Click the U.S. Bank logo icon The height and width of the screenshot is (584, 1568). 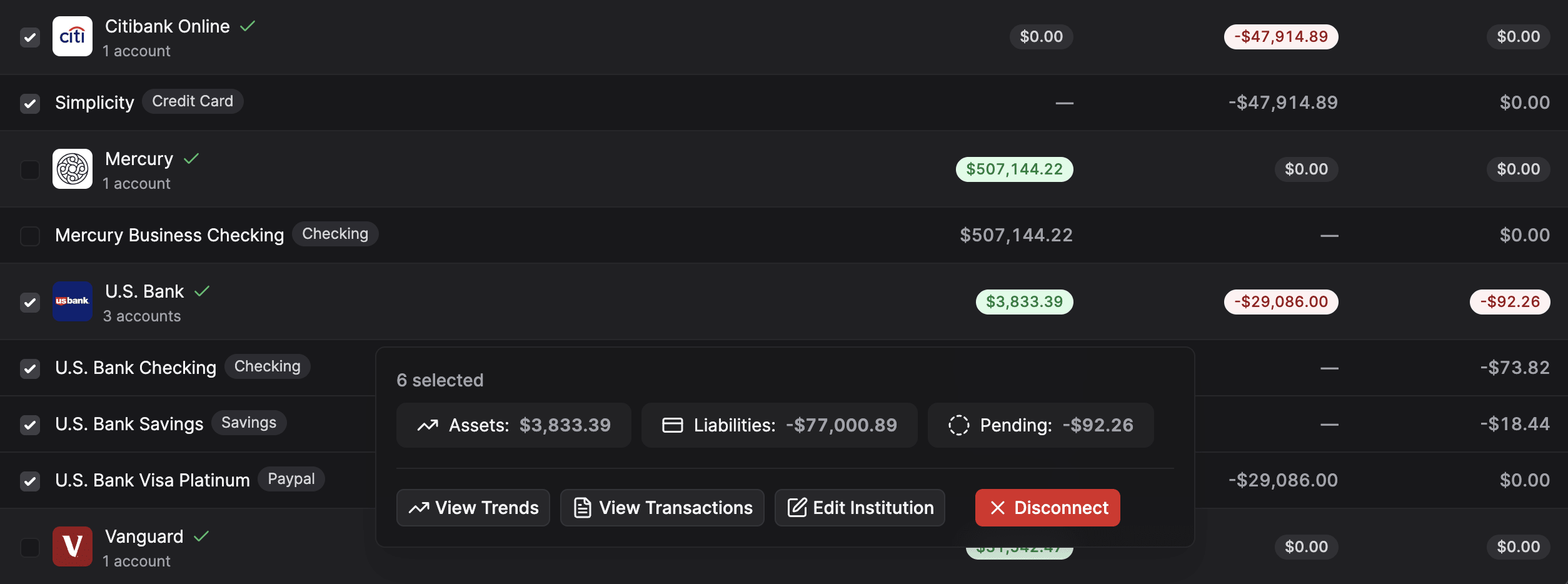coord(73,301)
